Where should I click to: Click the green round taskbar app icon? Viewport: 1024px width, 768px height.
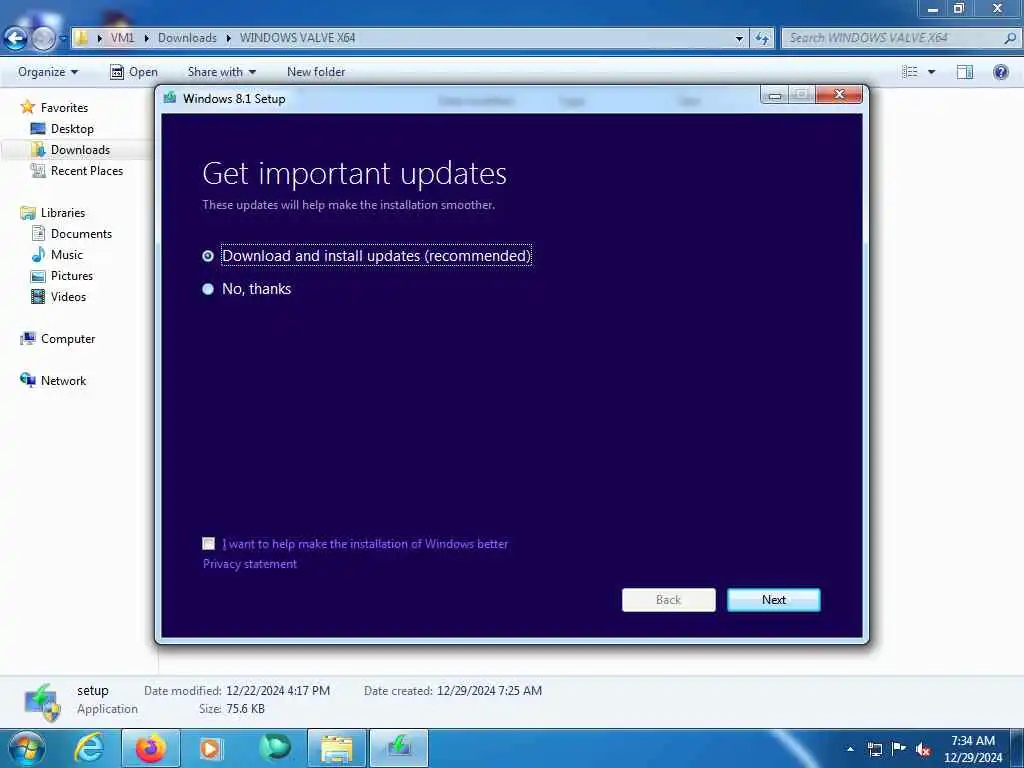point(275,748)
